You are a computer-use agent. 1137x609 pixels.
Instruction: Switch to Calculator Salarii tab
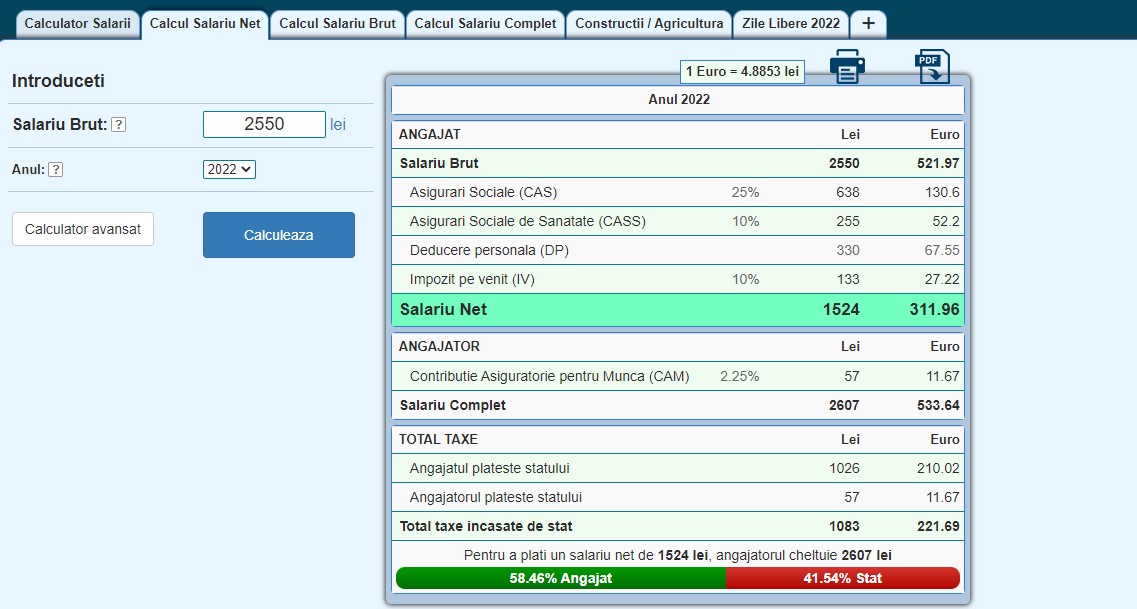(x=77, y=24)
